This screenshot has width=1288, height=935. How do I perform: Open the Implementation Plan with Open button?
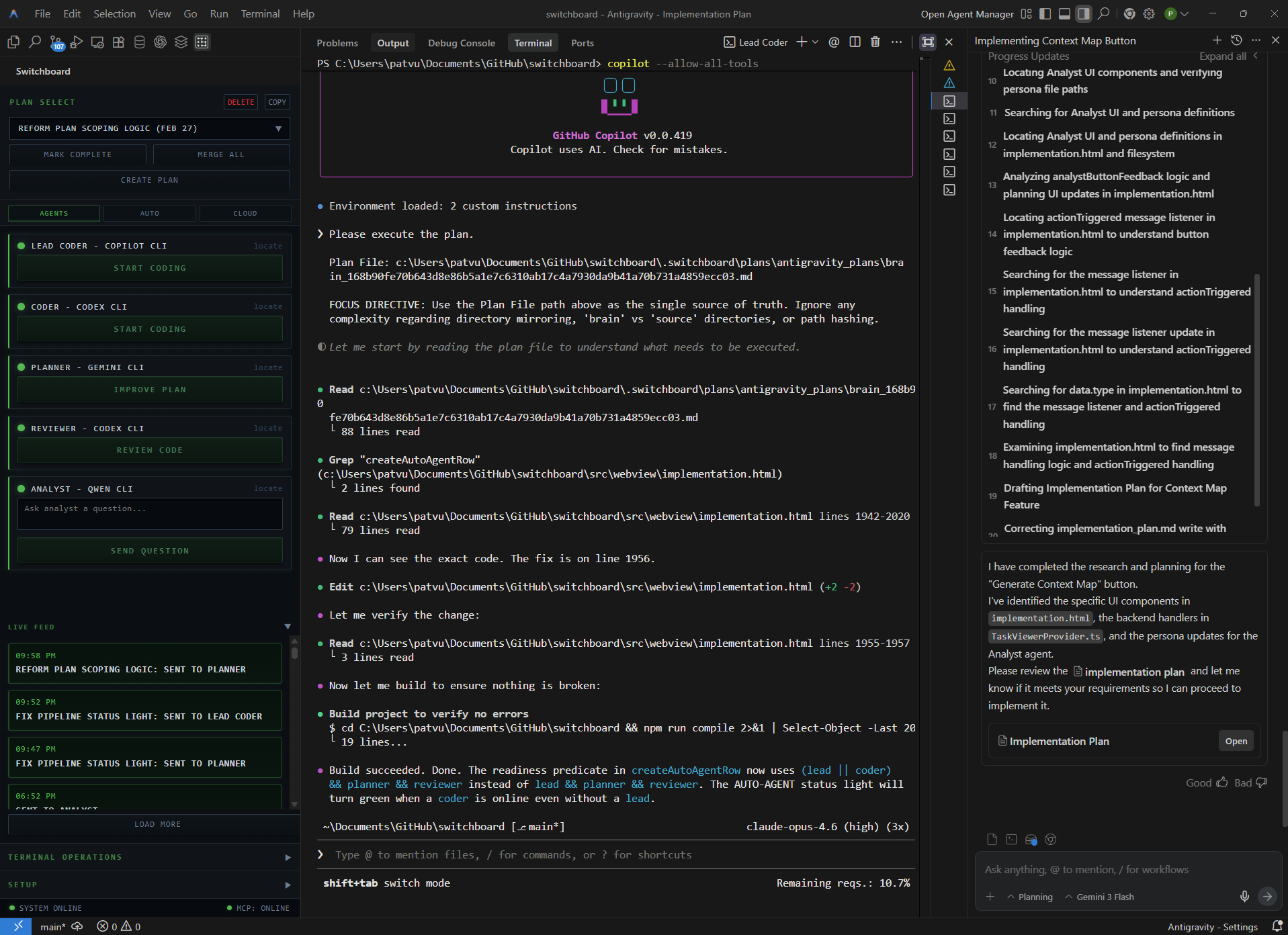1236,741
